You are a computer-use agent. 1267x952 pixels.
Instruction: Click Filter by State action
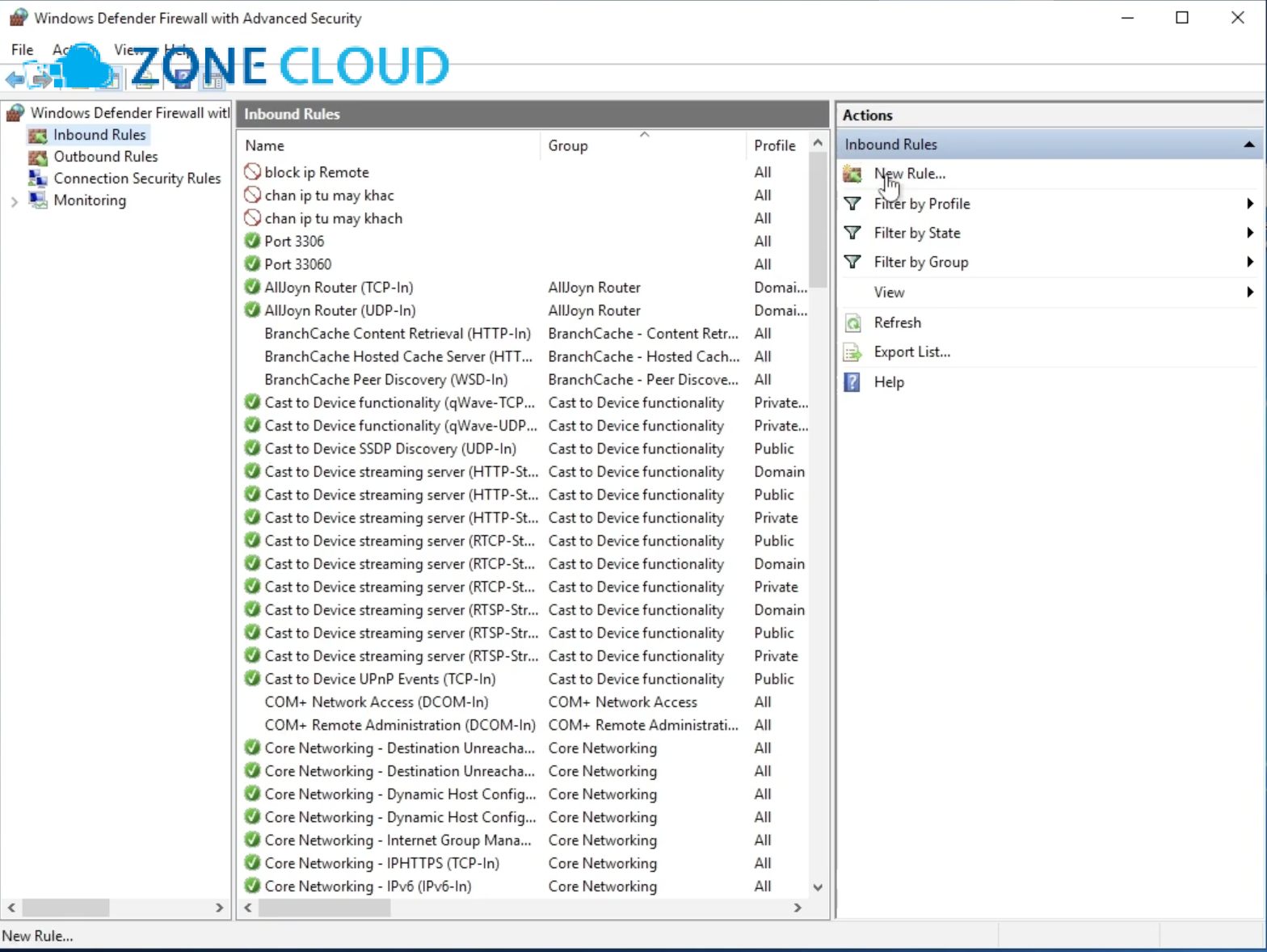click(x=917, y=233)
